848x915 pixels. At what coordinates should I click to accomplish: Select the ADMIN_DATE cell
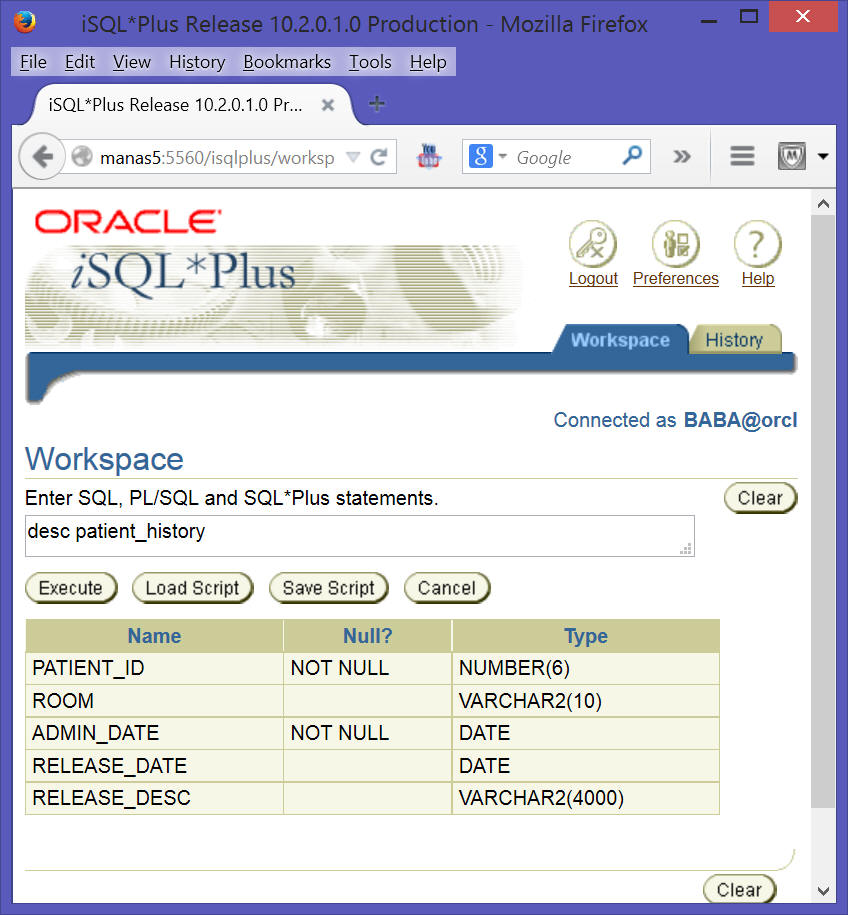(154, 733)
